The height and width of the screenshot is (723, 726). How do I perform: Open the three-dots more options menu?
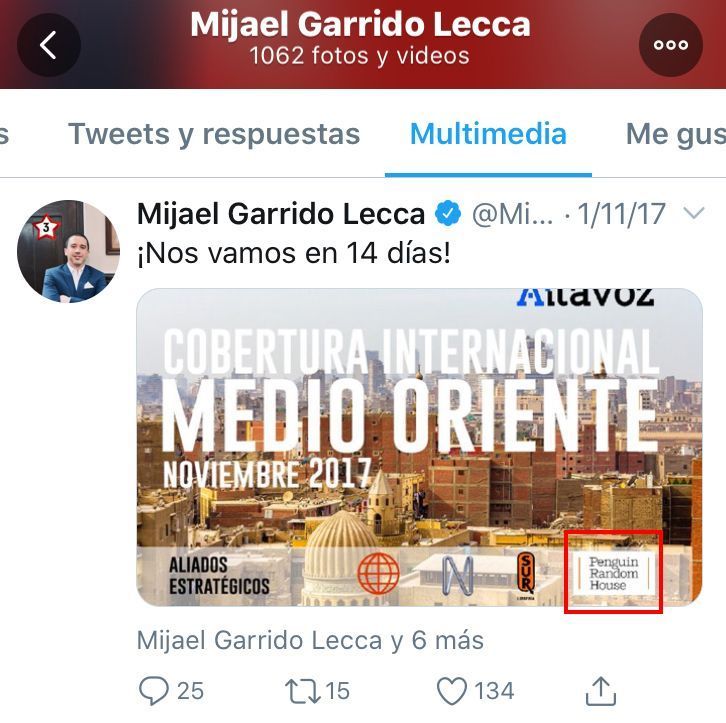671,45
